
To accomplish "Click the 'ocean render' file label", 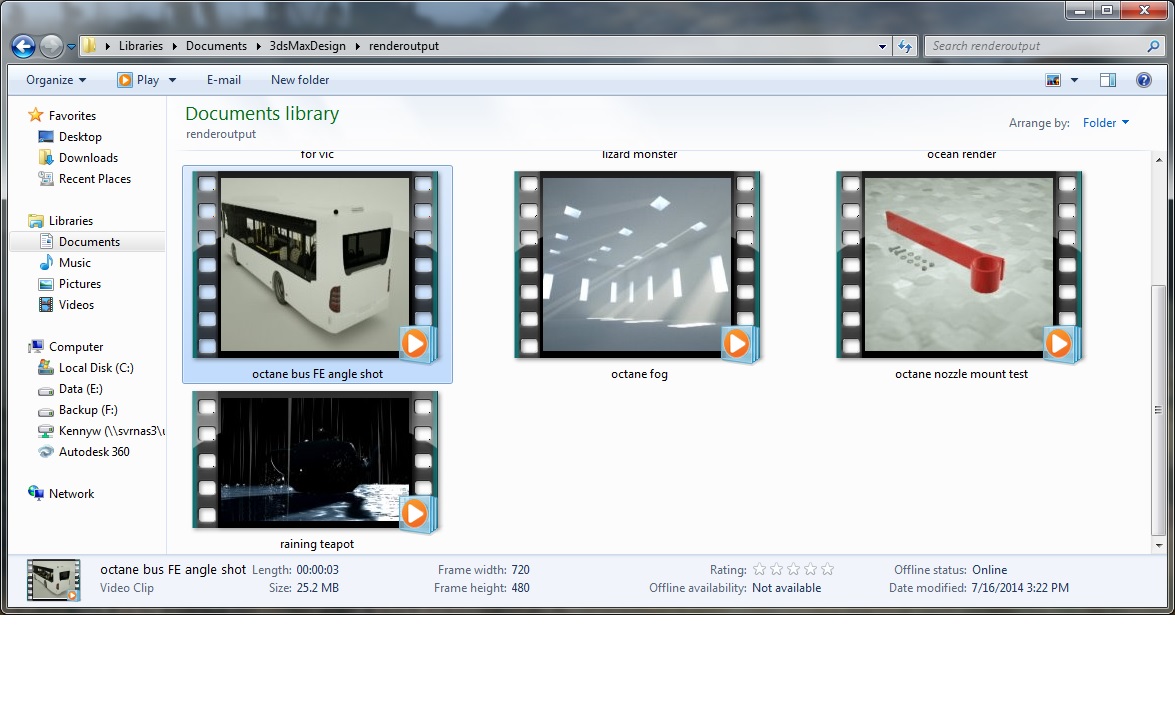I will [961, 154].
